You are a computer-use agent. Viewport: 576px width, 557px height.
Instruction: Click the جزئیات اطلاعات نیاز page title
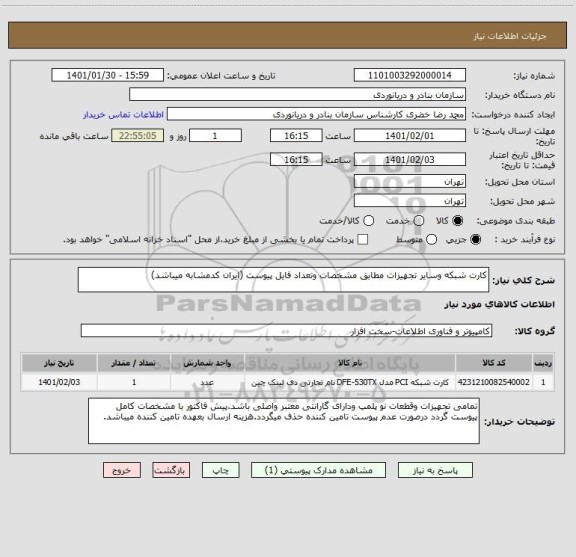[x=510, y=36]
